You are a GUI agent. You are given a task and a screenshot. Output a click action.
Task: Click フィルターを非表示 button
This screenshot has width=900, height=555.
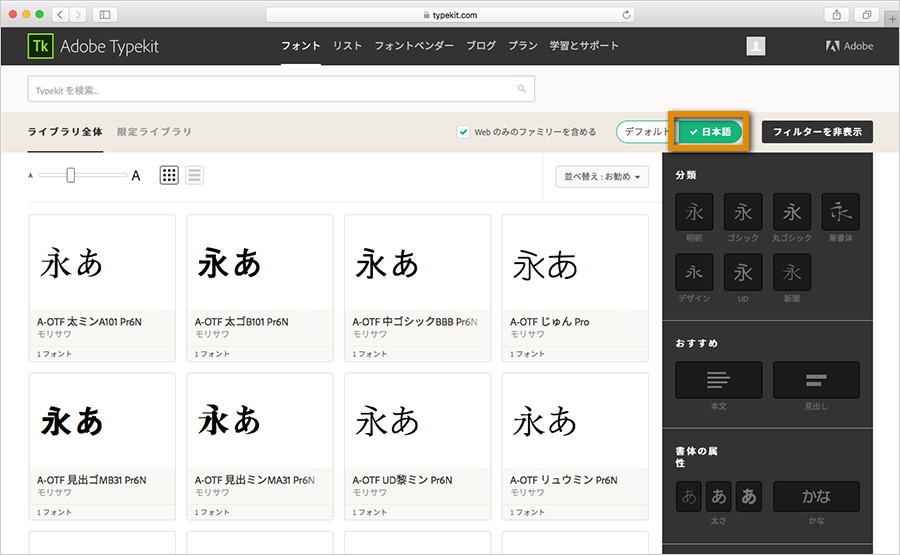point(817,131)
